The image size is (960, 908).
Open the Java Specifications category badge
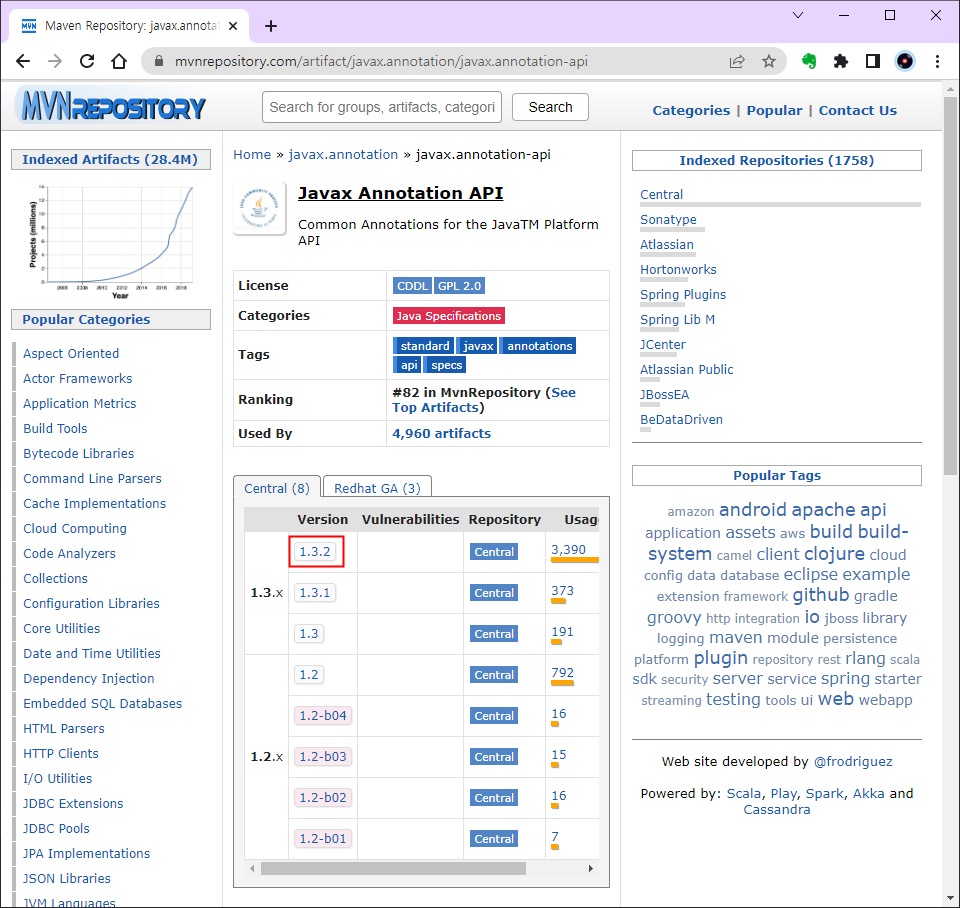point(449,316)
